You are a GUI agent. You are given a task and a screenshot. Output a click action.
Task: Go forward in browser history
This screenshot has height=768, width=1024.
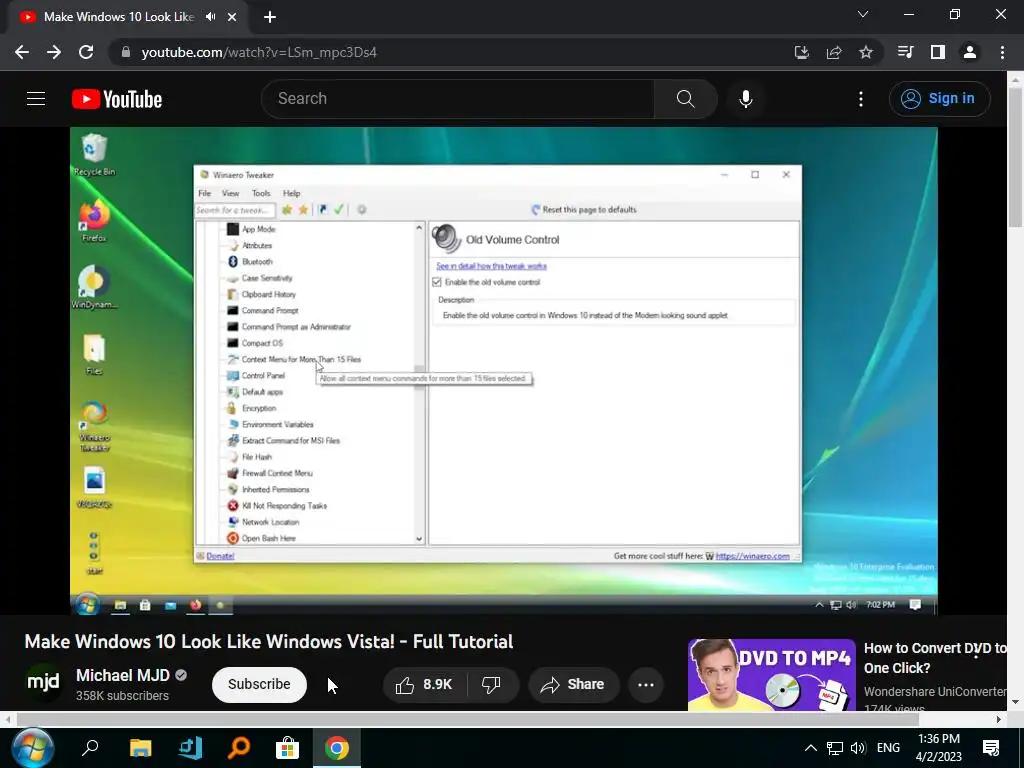[x=54, y=52]
